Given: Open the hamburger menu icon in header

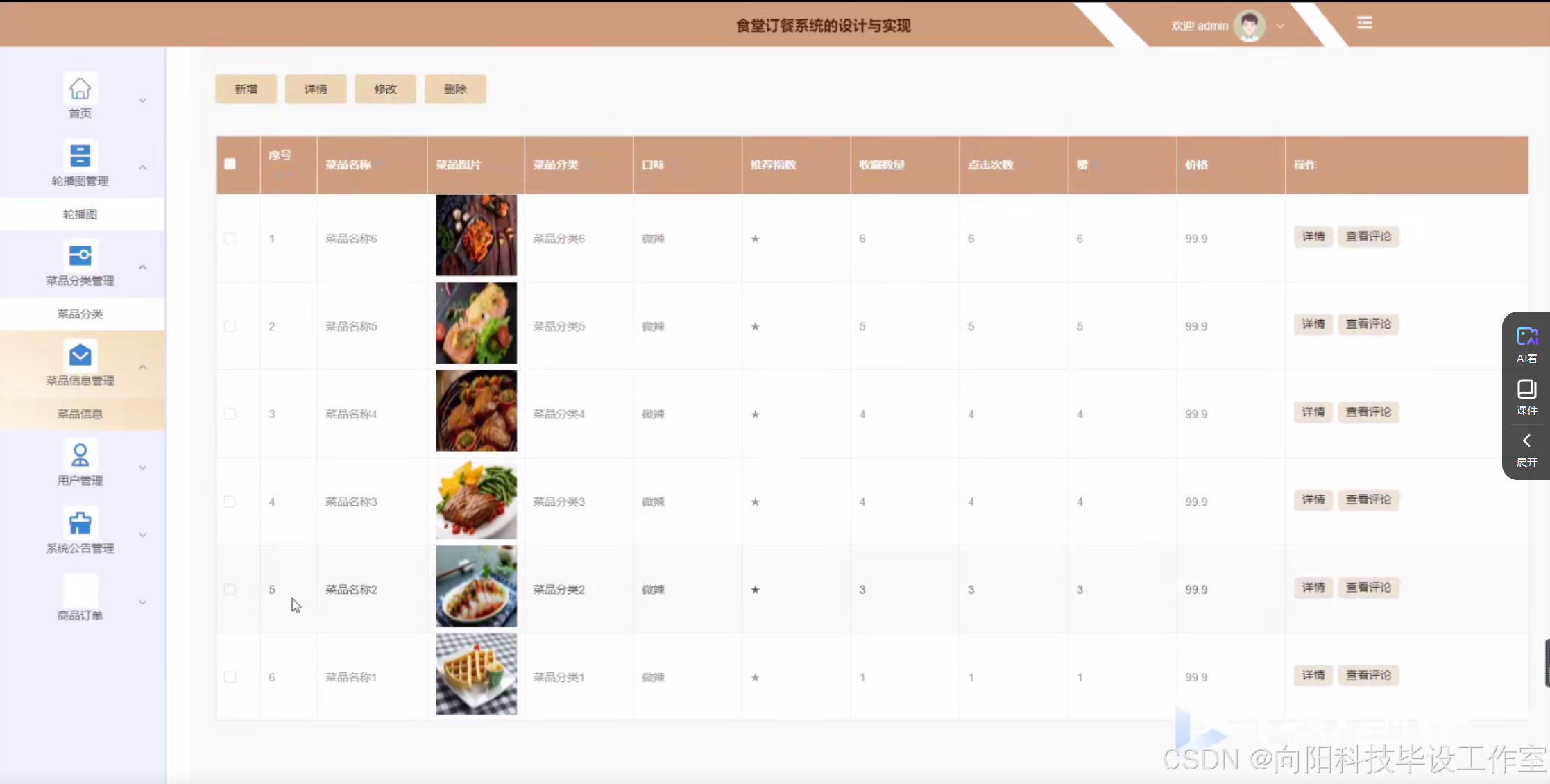Looking at the screenshot, I should tap(1364, 23).
